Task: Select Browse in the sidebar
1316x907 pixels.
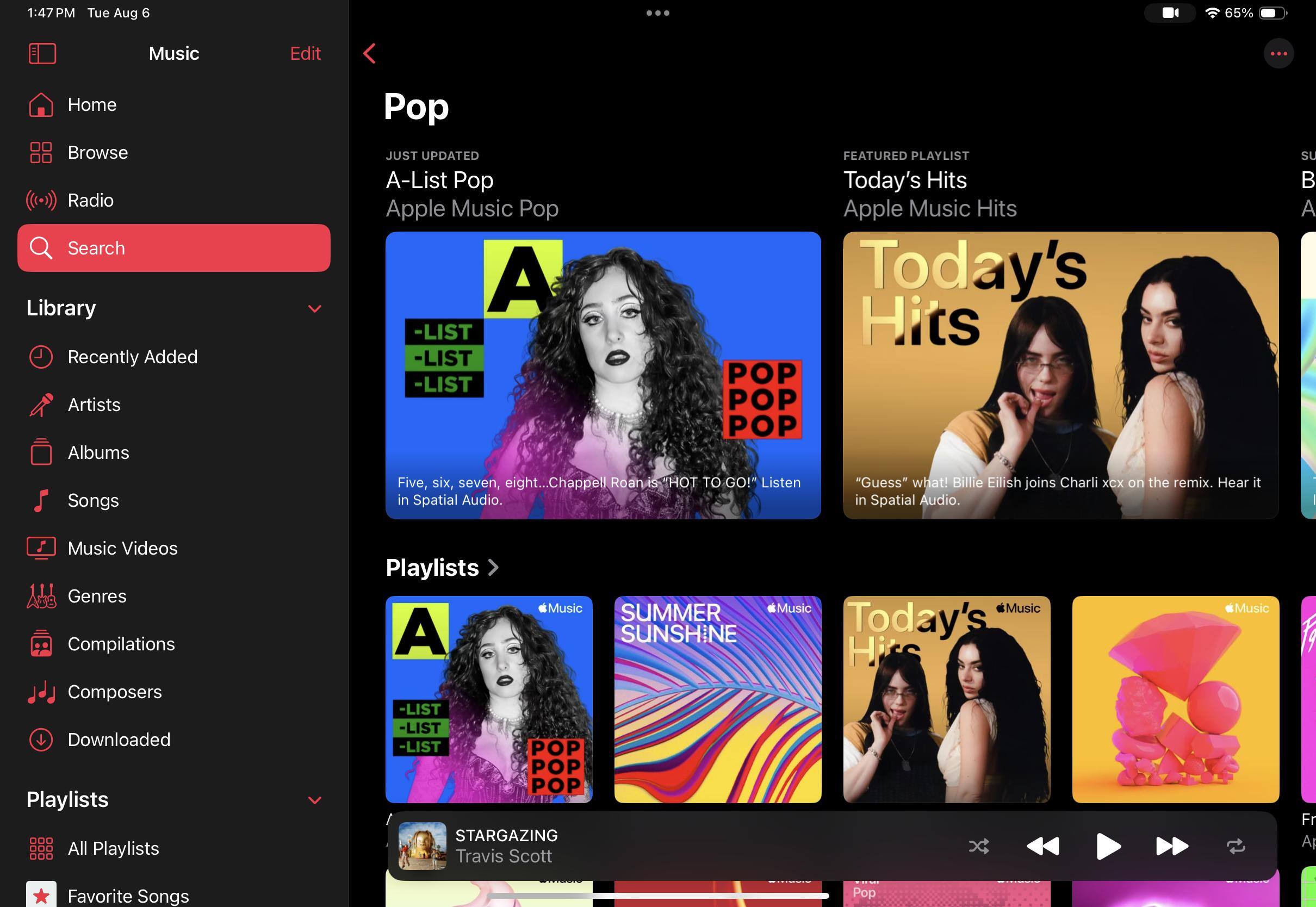Action: point(97,152)
